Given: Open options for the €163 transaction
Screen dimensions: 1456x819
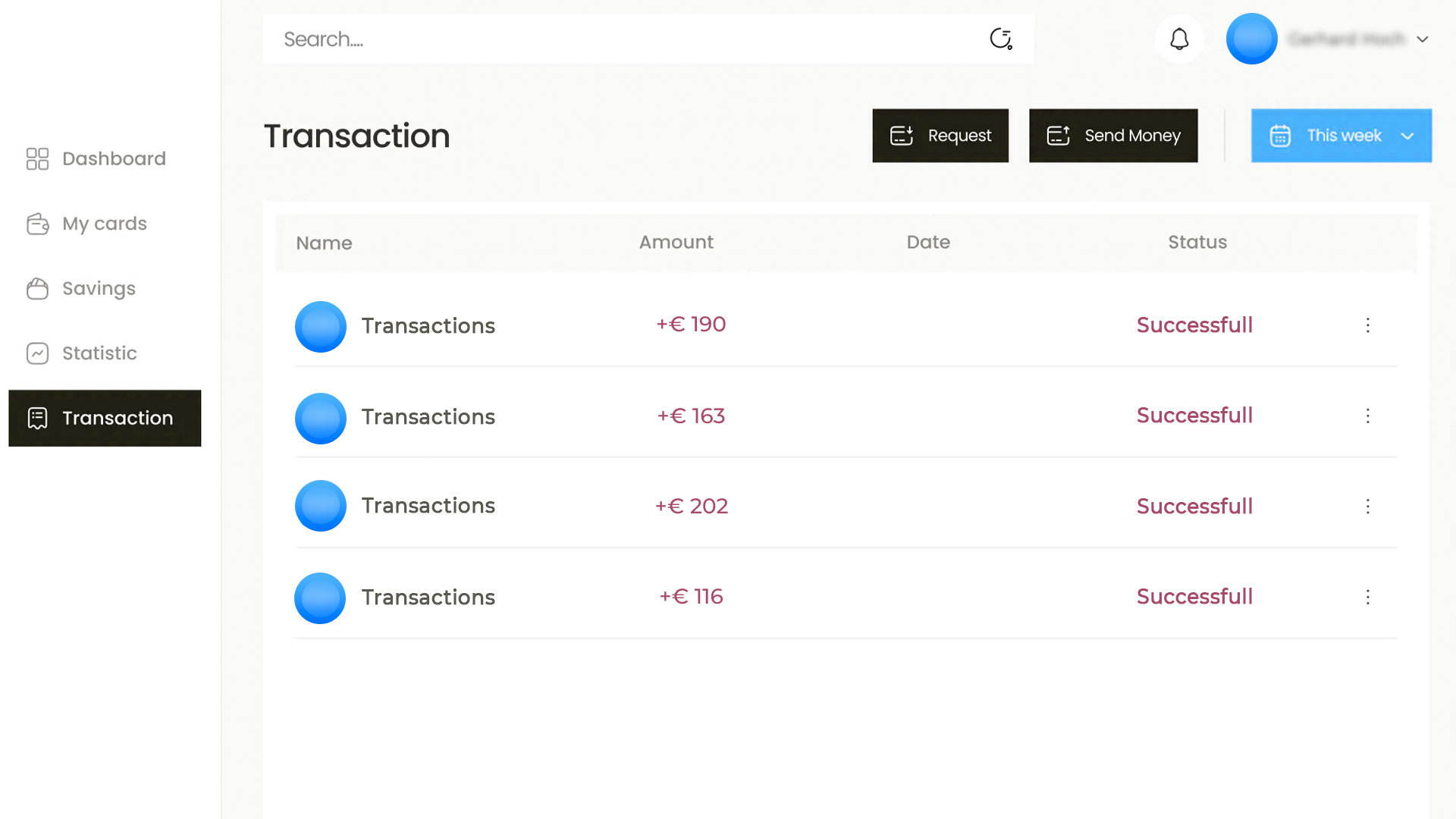Looking at the screenshot, I should pyautogui.click(x=1368, y=416).
